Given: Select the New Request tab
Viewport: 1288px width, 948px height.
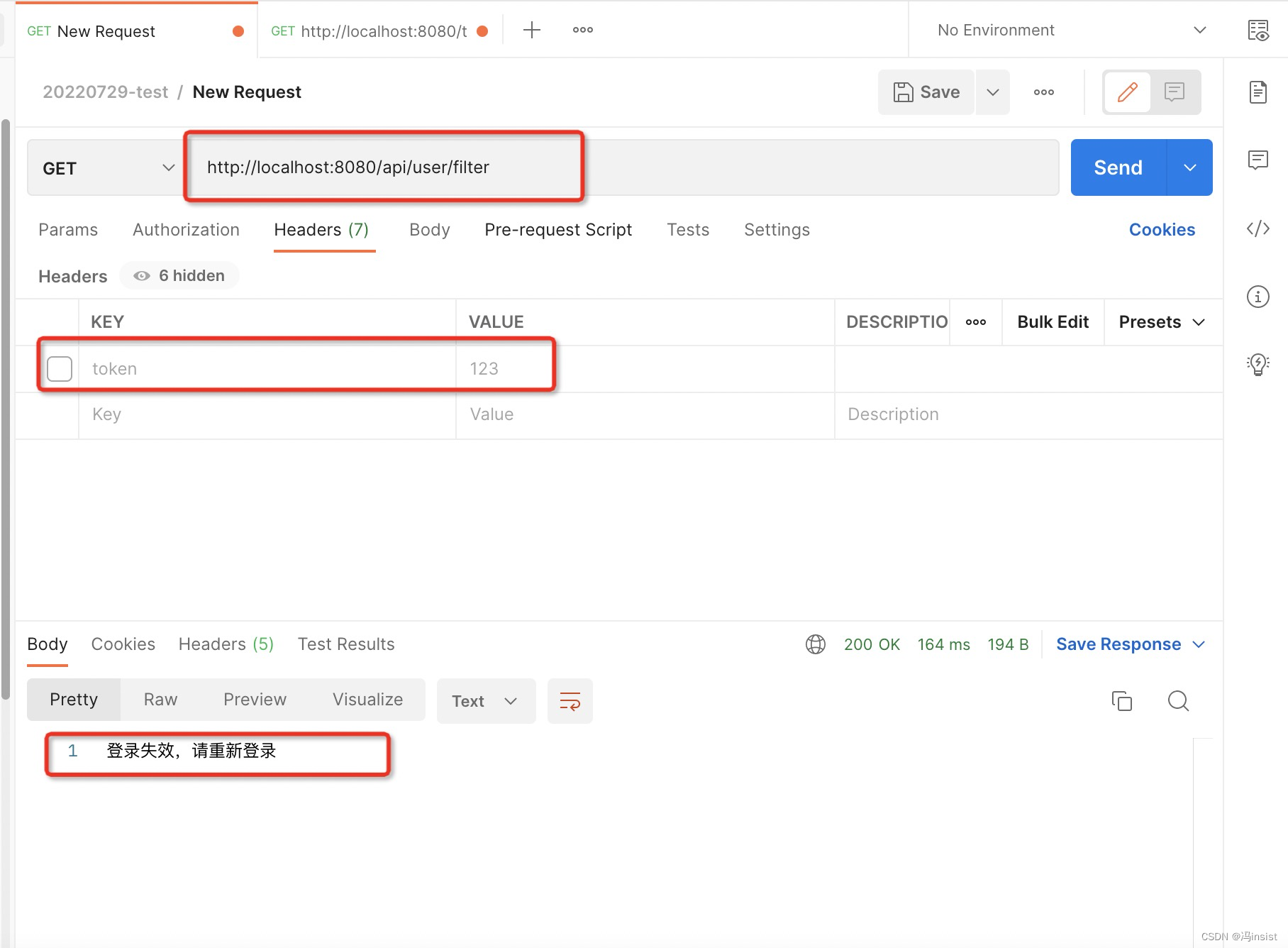Looking at the screenshot, I should 136,31.
